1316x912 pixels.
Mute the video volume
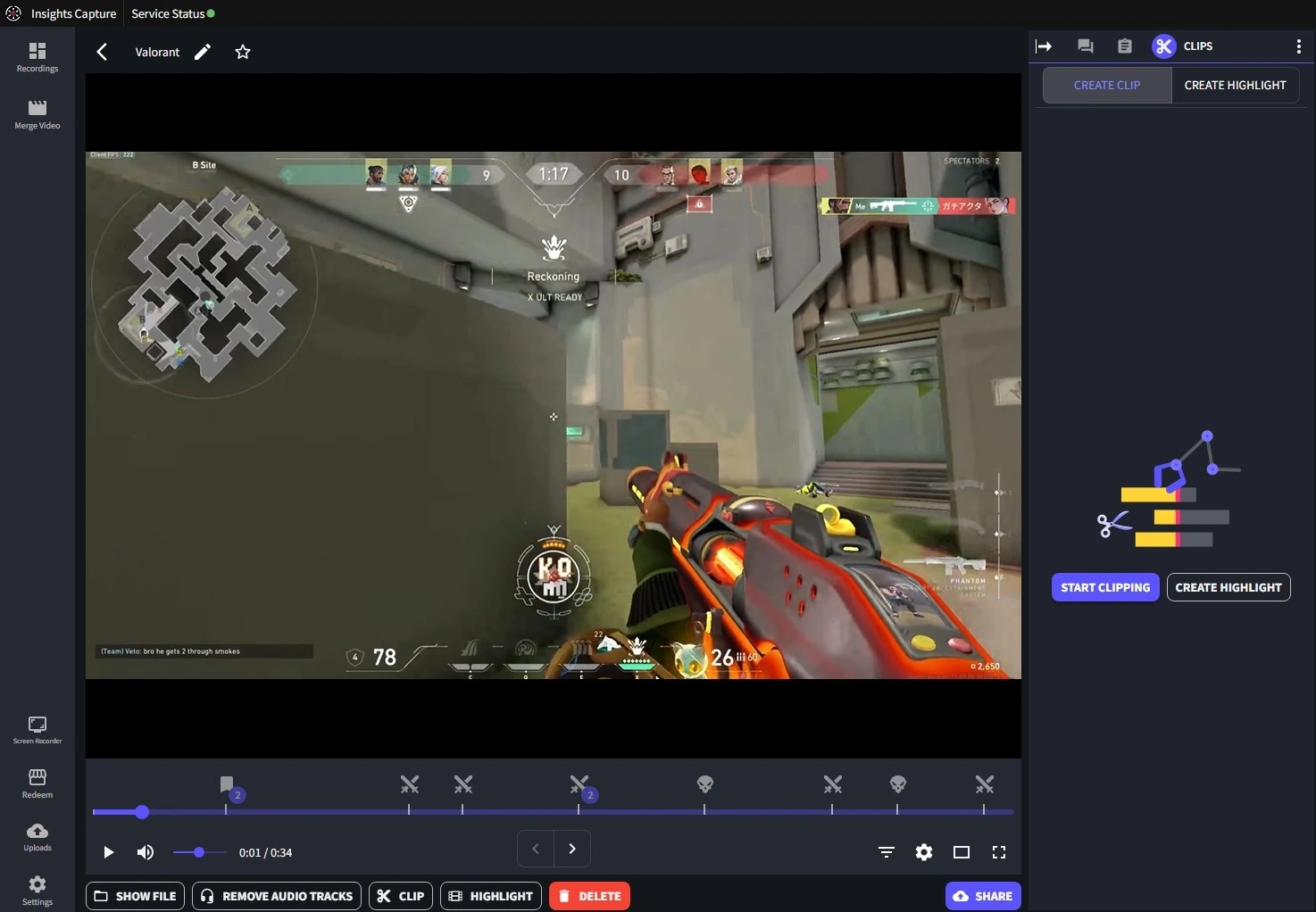click(x=146, y=852)
